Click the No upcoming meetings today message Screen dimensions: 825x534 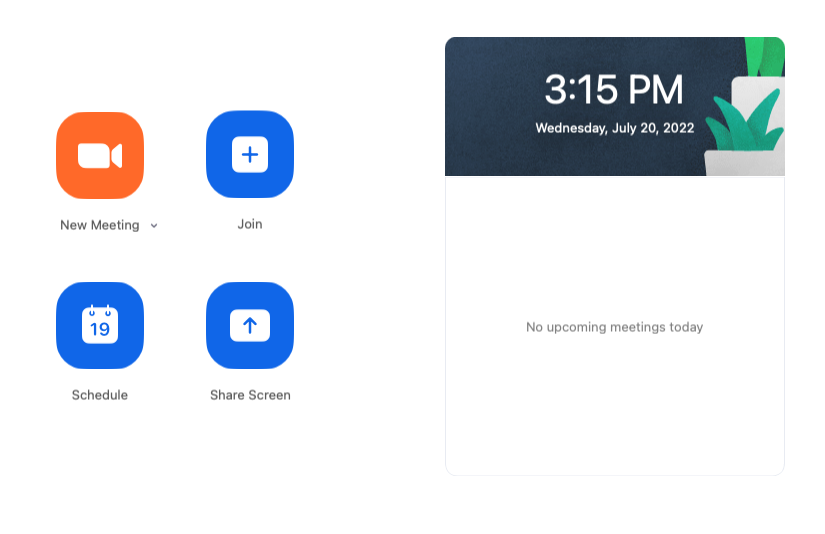[x=615, y=327]
